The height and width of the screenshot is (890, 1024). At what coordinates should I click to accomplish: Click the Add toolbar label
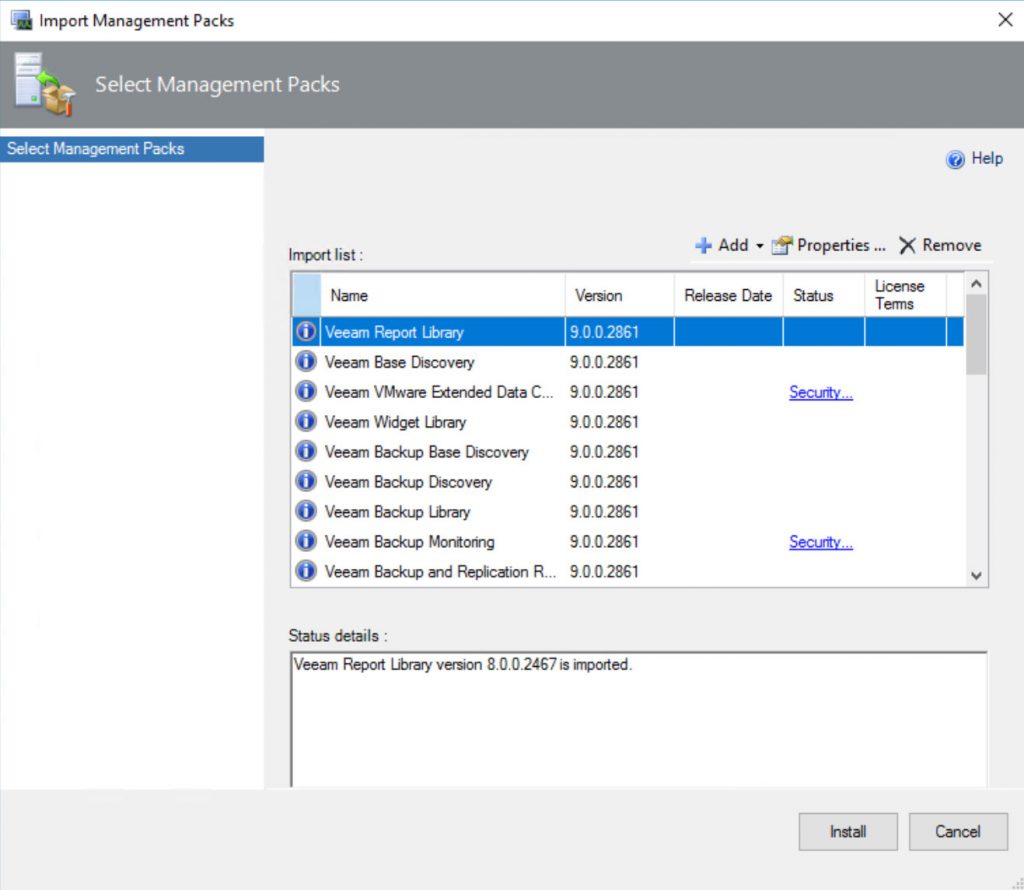click(x=733, y=246)
